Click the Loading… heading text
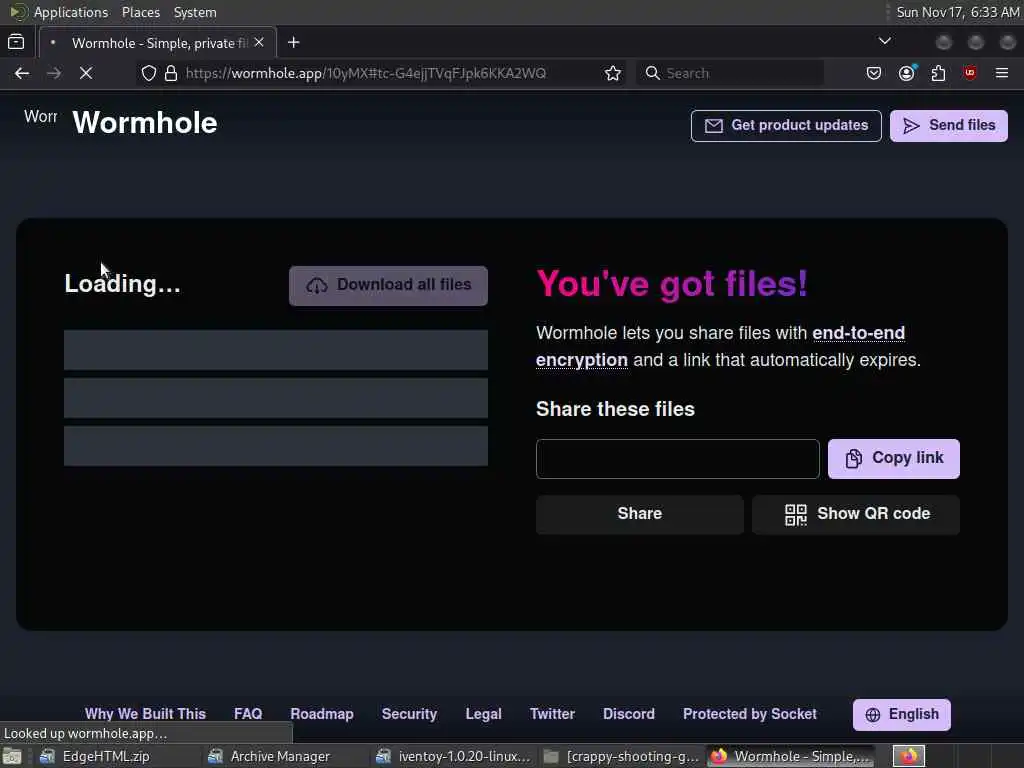This screenshot has height=768, width=1024. click(122, 283)
